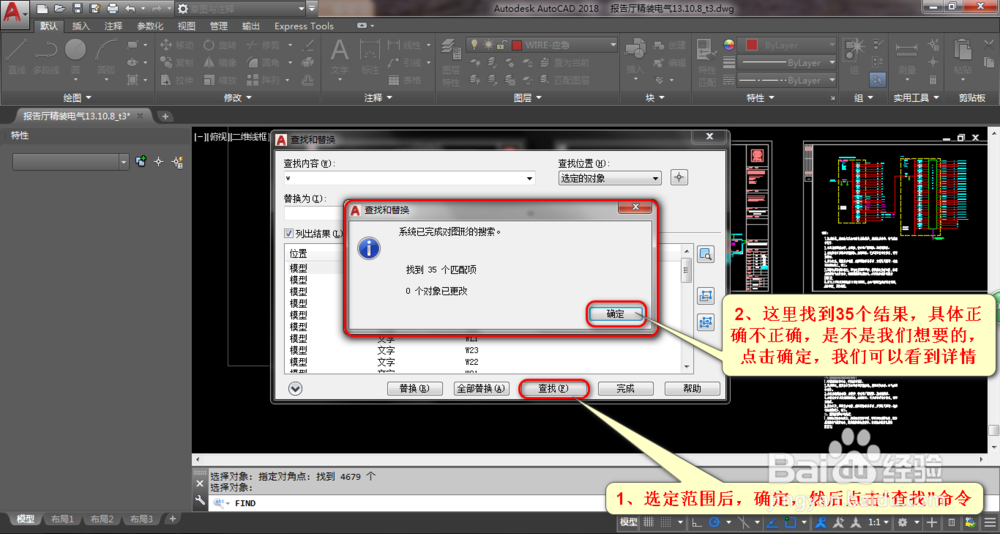This screenshot has width=1000, height=534.
Task: Select the Dimension (标注) tool
Action: coord(370,57)
